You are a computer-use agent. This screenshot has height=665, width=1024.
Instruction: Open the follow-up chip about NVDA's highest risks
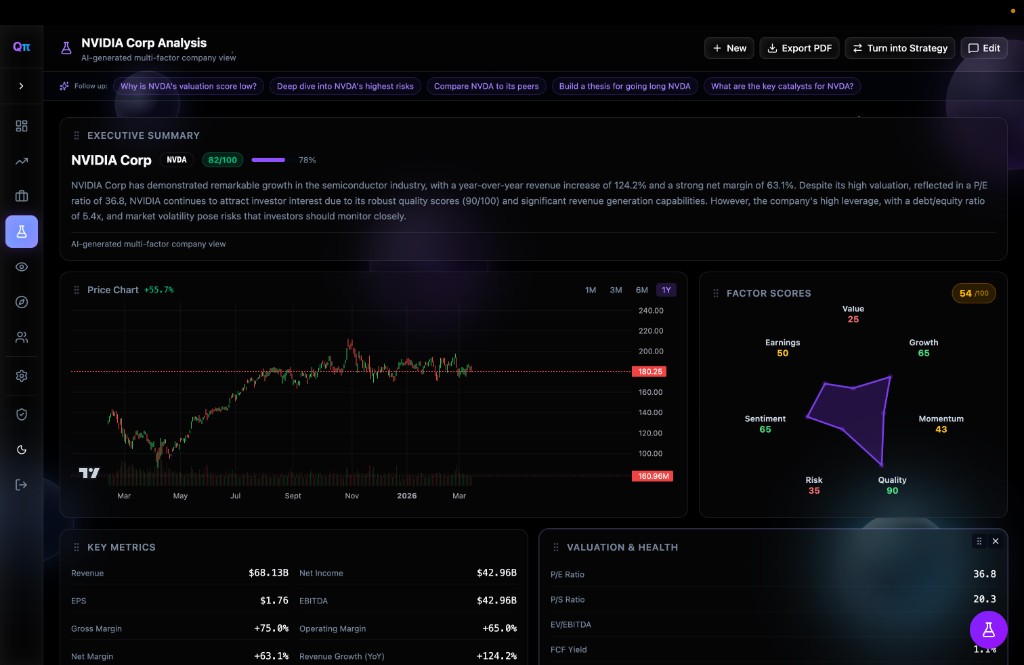[x=345, y=86]
